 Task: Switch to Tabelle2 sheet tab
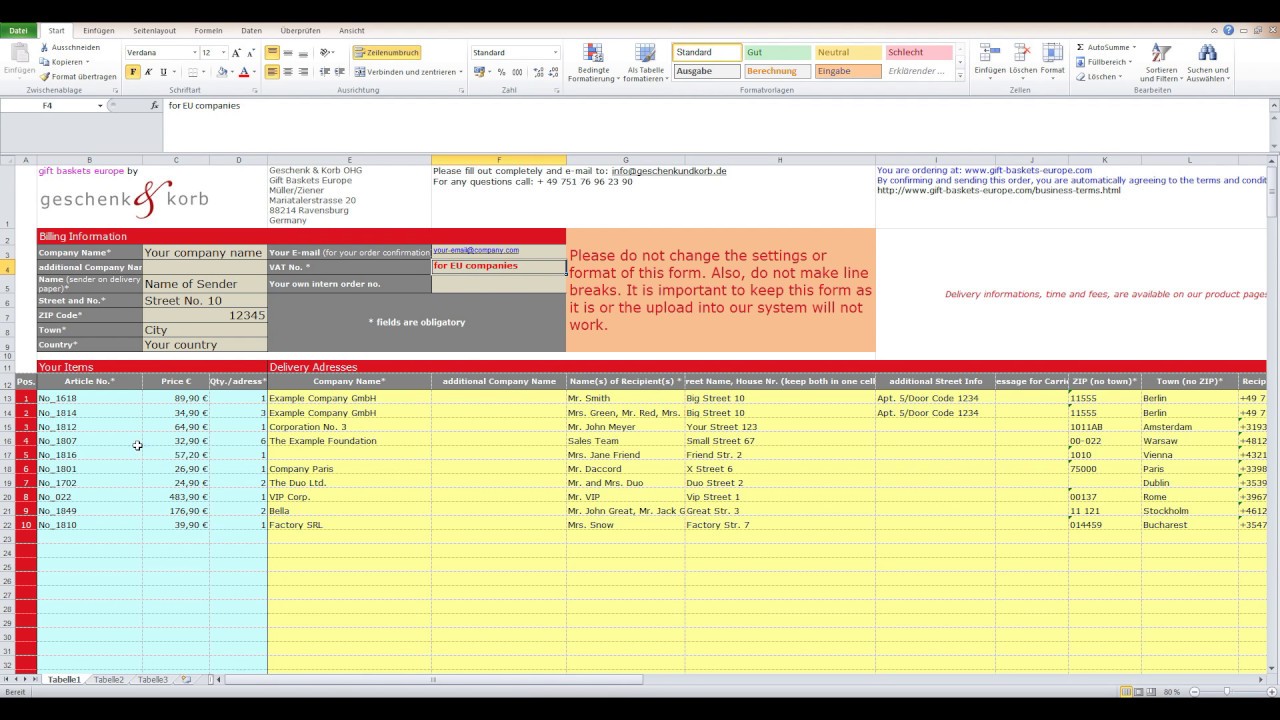(x=109, y=680)
